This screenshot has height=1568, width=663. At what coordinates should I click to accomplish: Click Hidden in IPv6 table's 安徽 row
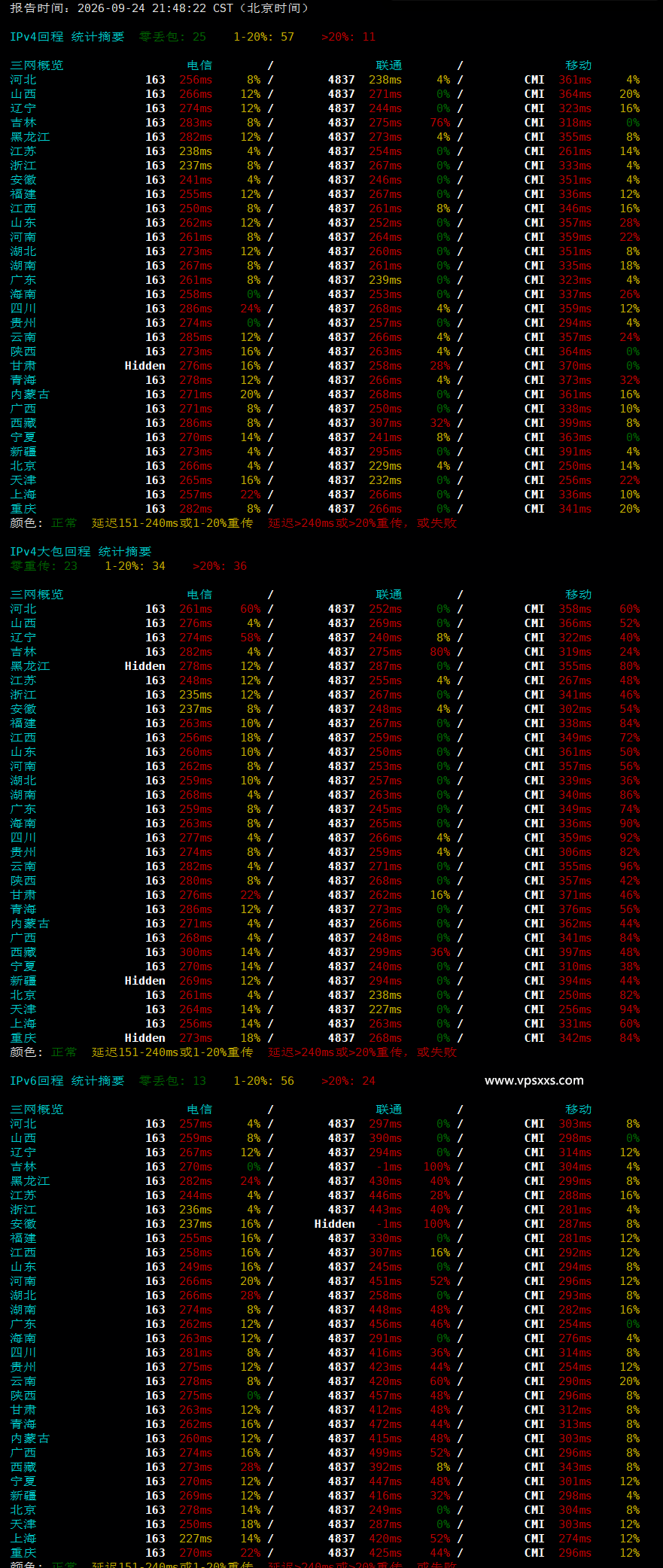pyautogui.click(x=334, y=1224)
